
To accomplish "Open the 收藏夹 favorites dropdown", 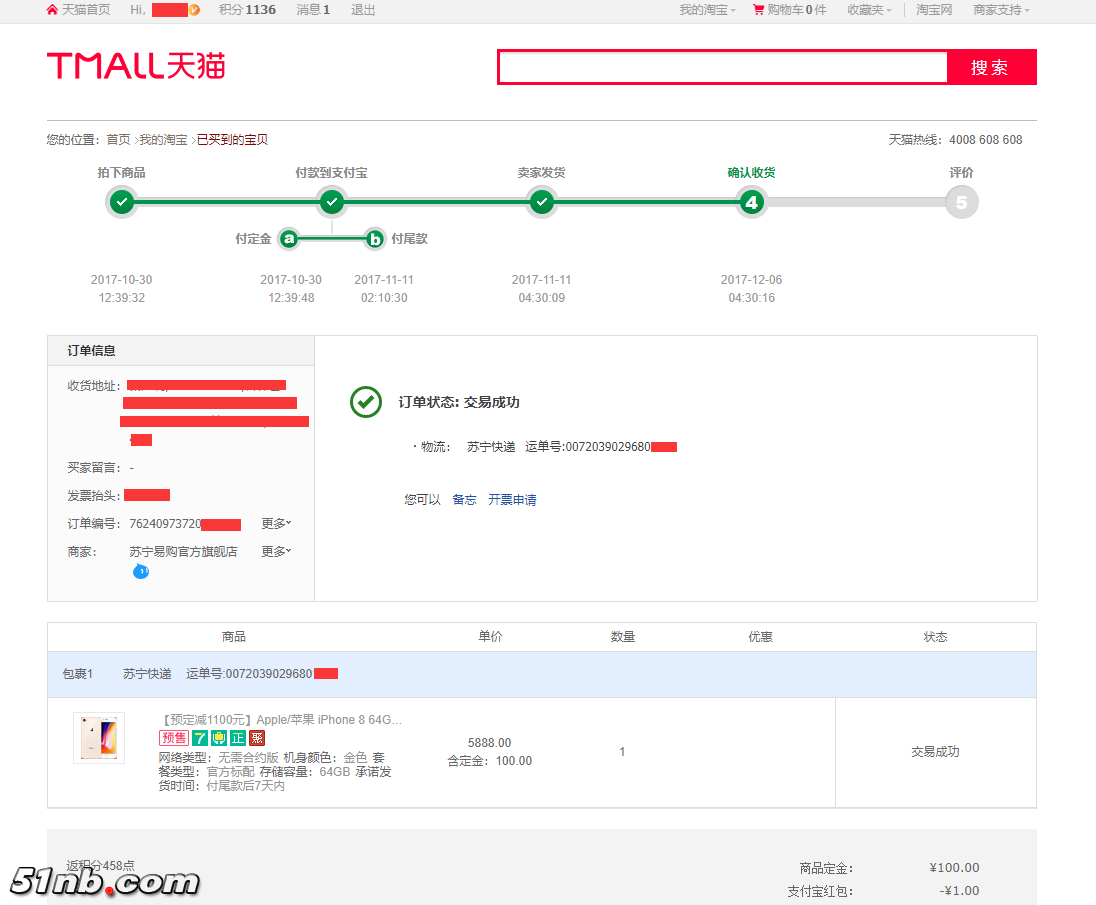I will click(x=868, y=10).
